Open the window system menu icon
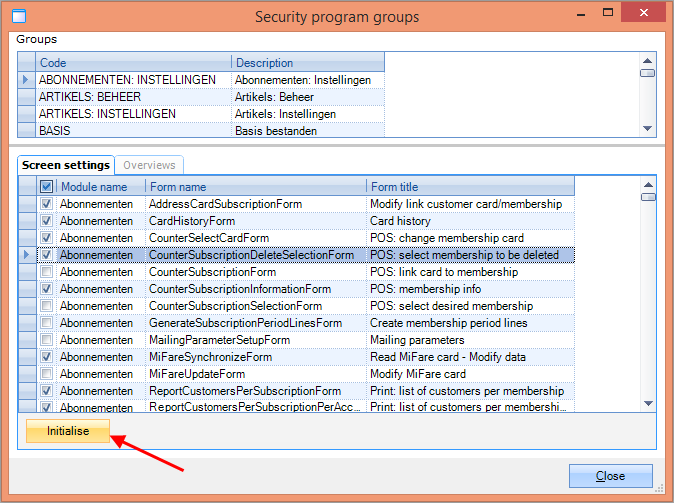 17,17
